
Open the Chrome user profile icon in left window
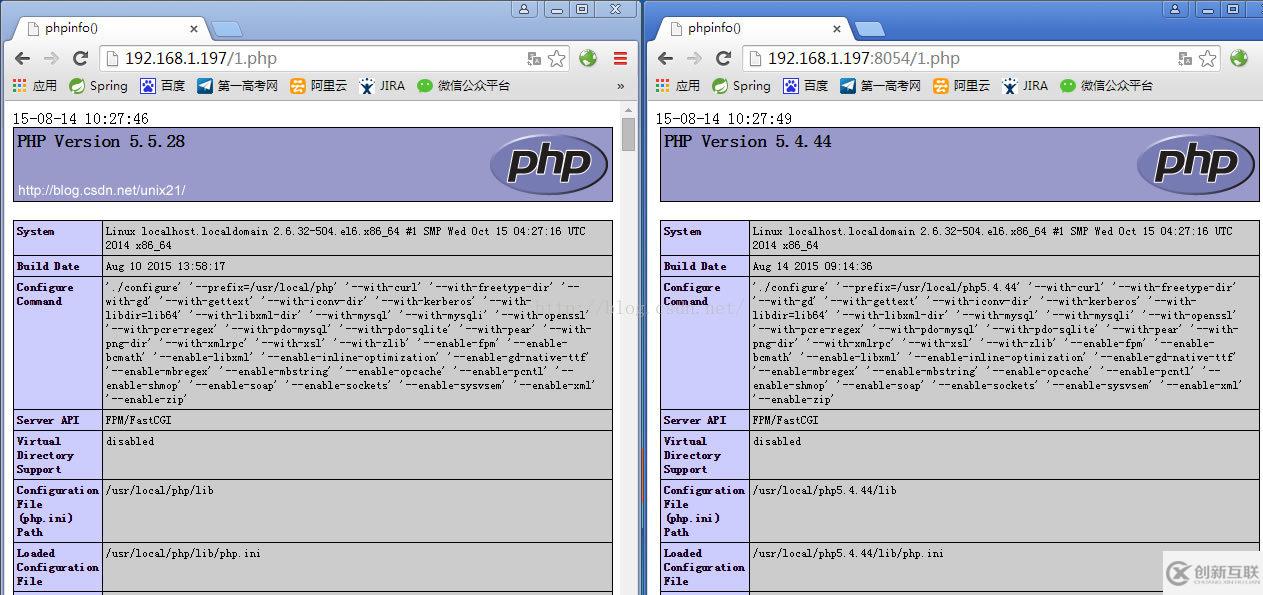[525, 9]
